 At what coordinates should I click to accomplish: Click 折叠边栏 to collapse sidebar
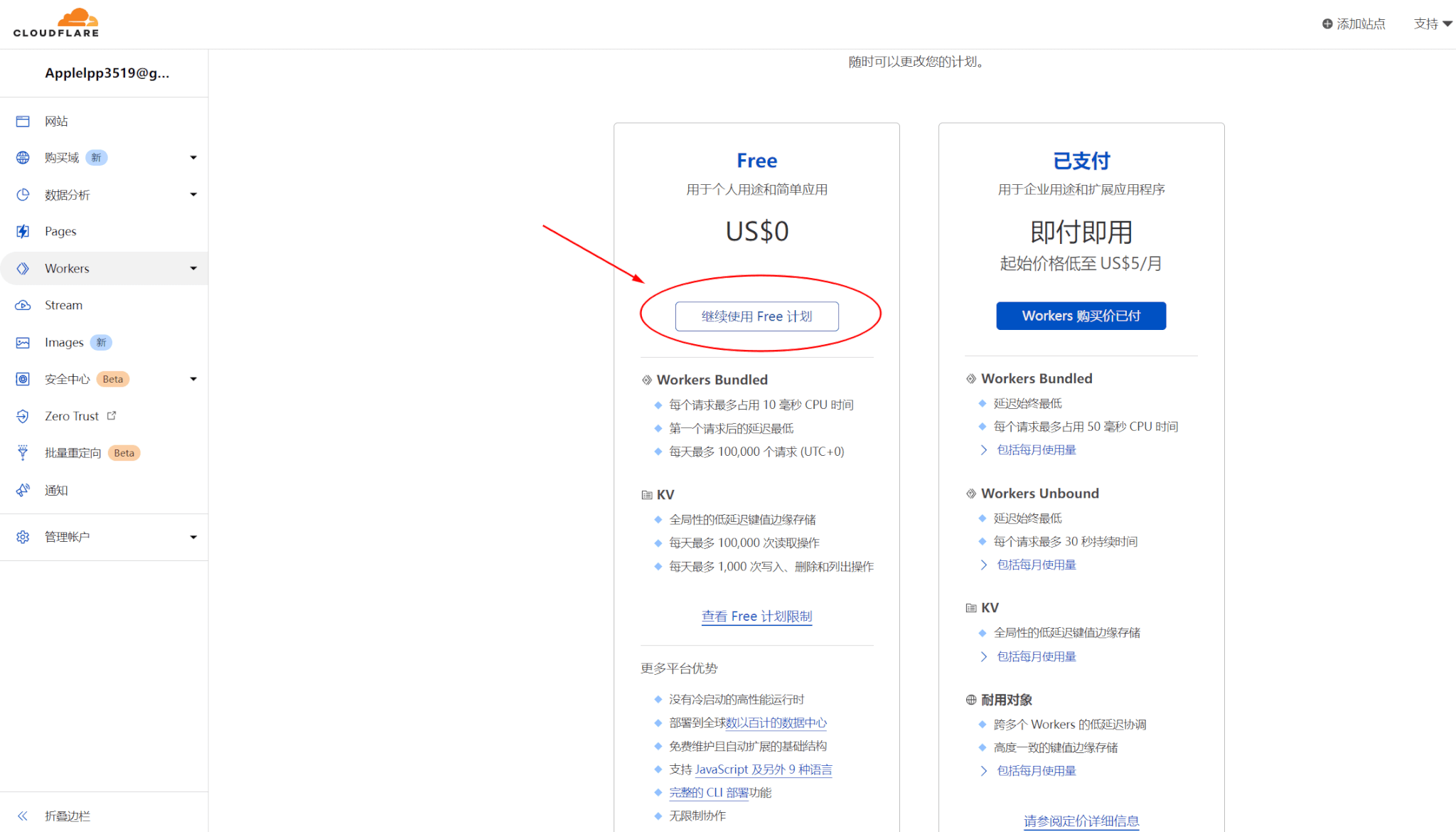click(x=68, y=816)
